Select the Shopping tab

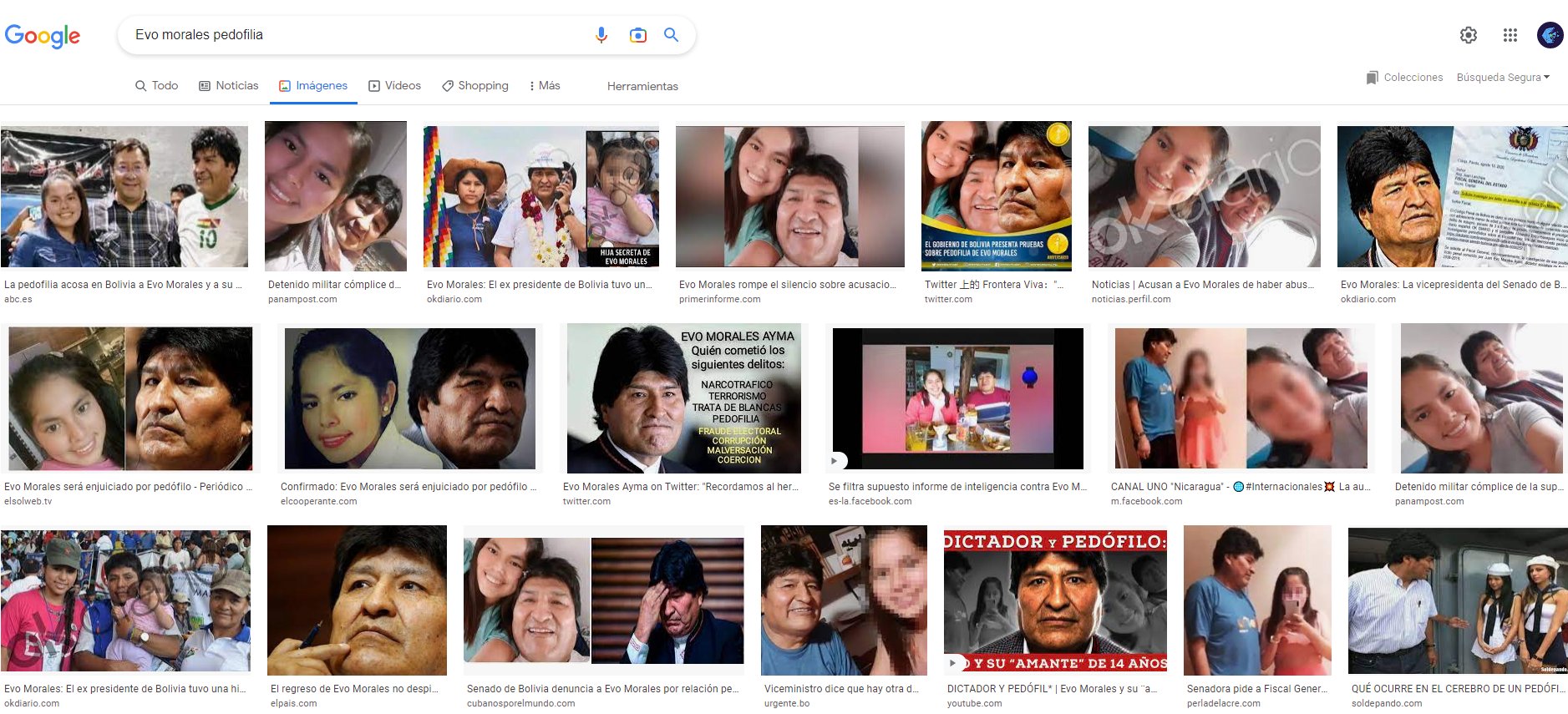(474, 86)
